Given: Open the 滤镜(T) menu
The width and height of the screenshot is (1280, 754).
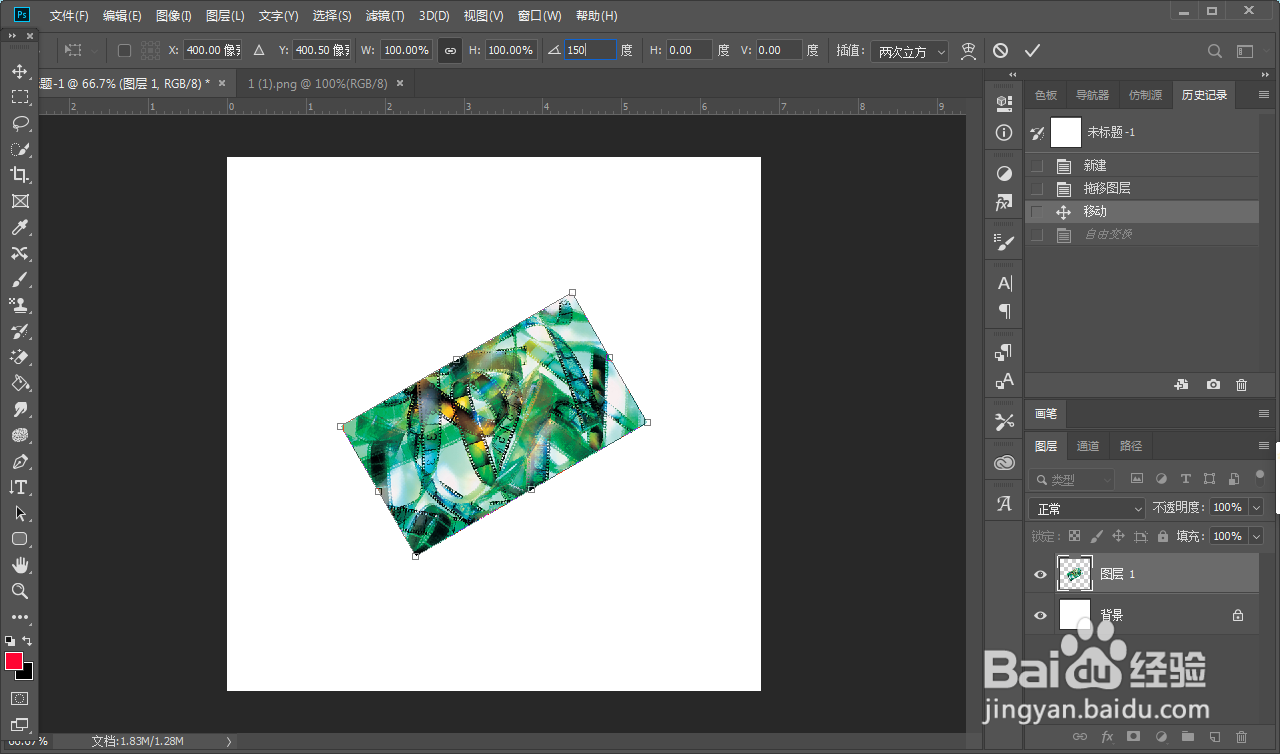Looking at the screenshot, I should tap(385, 16).
